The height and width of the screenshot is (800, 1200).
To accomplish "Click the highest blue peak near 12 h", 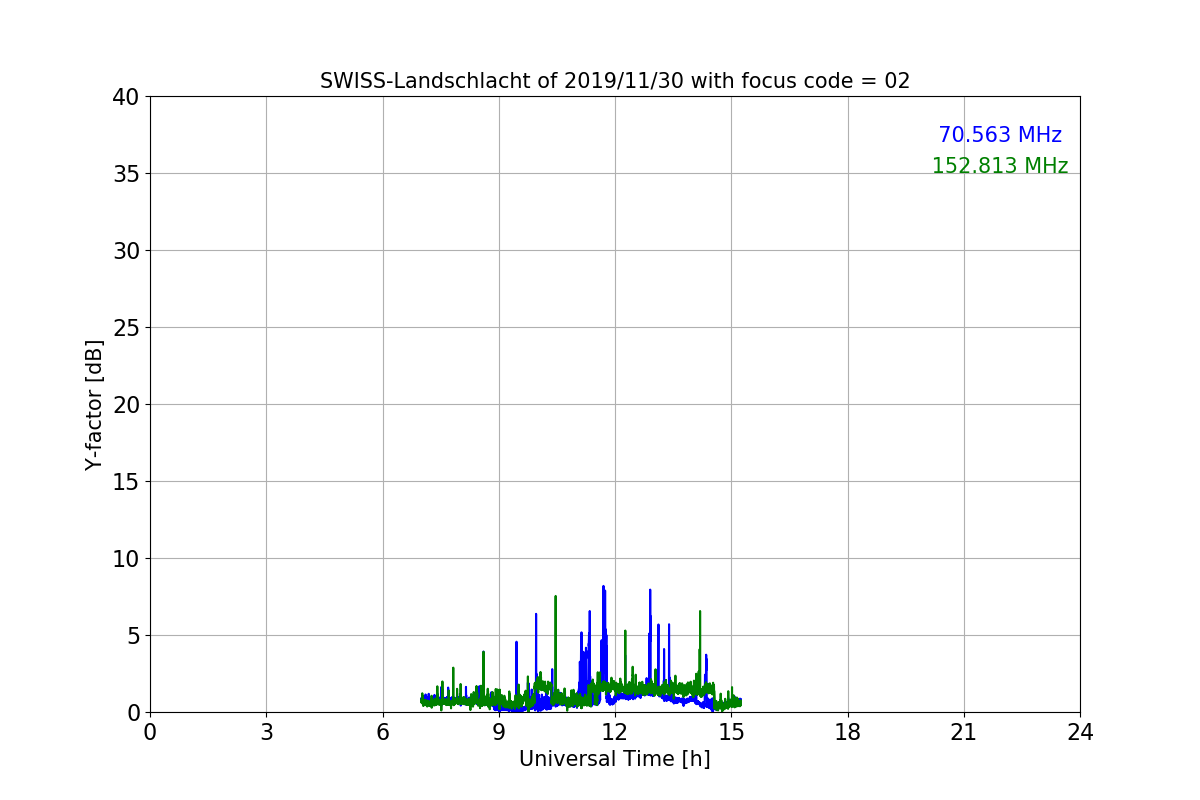I will click(603, 588).
